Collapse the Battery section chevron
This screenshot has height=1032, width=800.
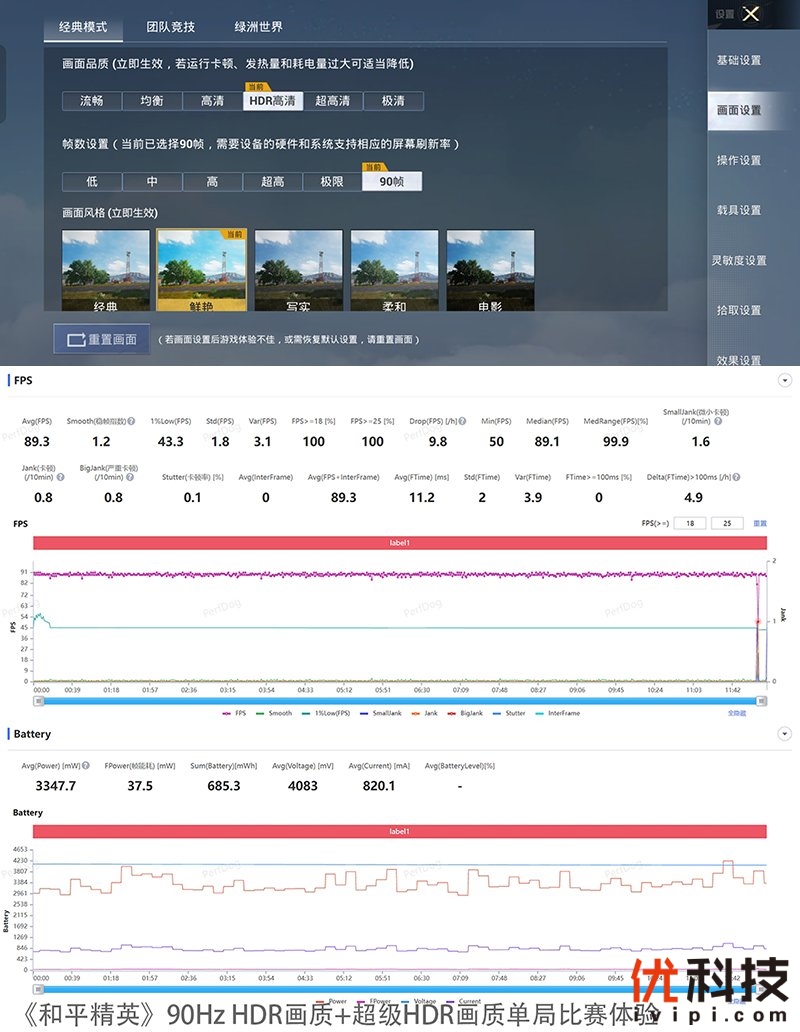784,734
